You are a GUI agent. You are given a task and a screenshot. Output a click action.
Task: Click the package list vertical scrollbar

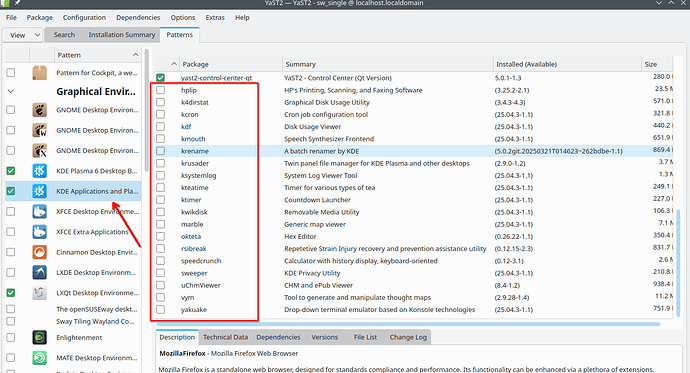click(678, 263)
